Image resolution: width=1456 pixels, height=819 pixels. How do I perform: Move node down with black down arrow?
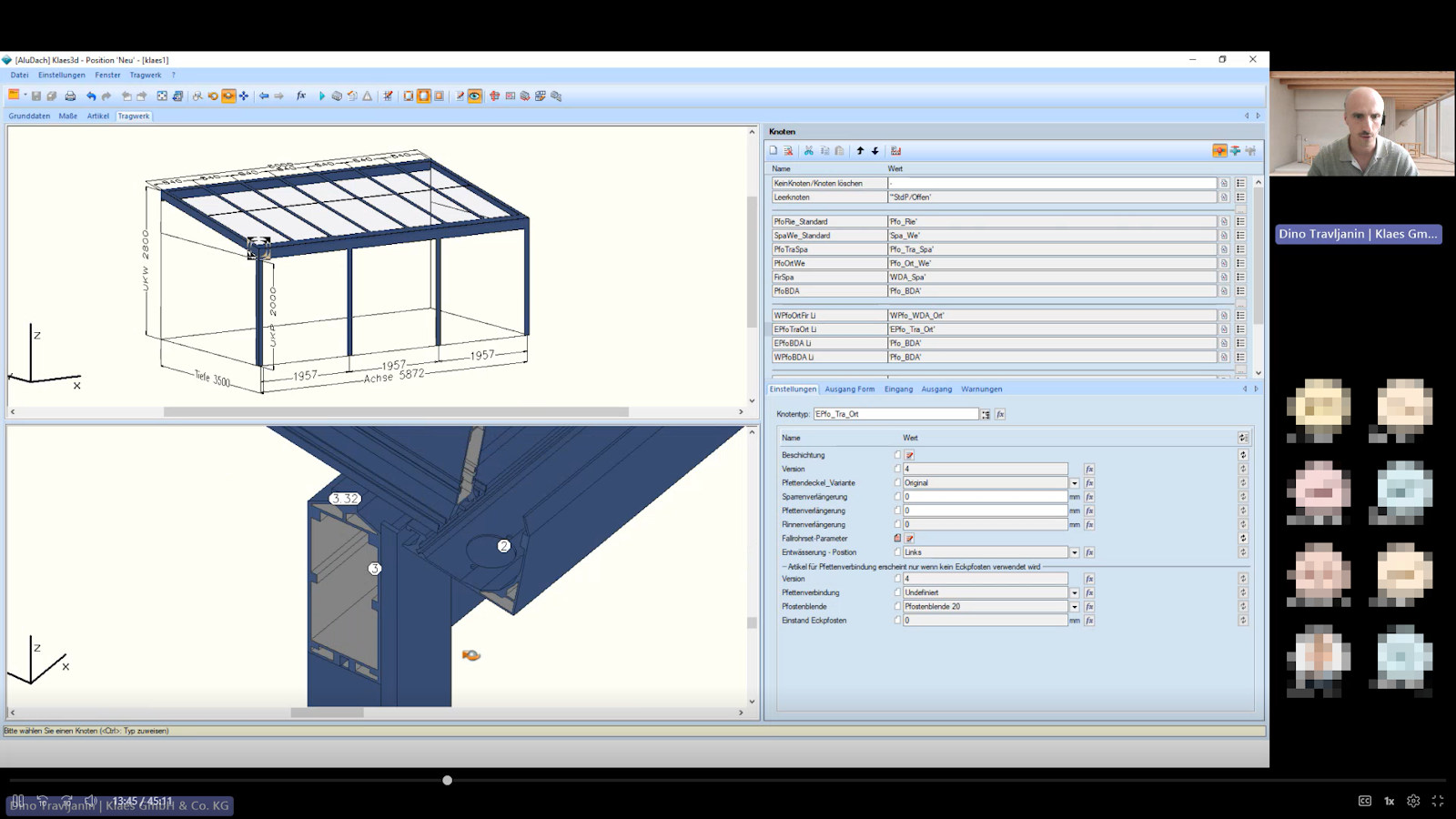[875, 151]
